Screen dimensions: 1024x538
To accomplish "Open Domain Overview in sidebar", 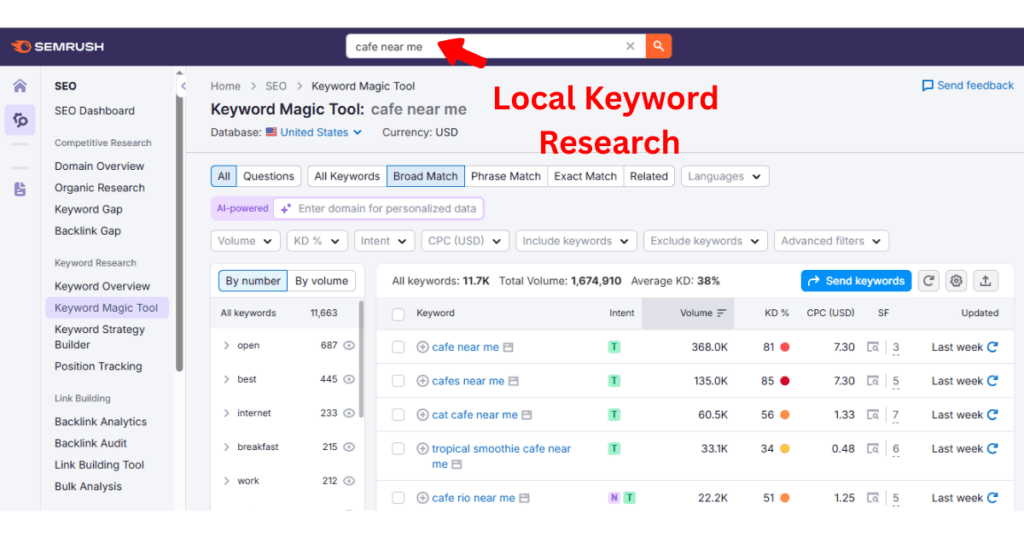I will (99, 166).
